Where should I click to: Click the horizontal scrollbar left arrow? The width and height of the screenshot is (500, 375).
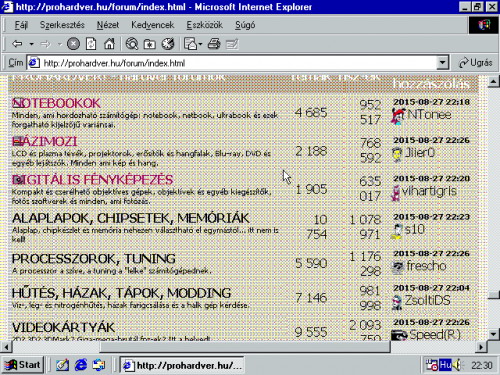[6, 347]
